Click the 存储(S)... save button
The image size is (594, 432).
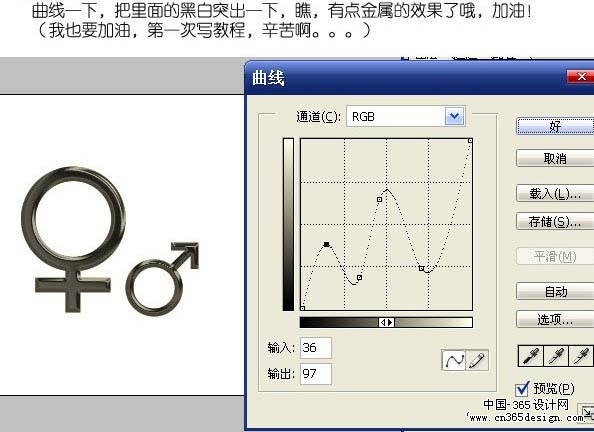(555, 221)
